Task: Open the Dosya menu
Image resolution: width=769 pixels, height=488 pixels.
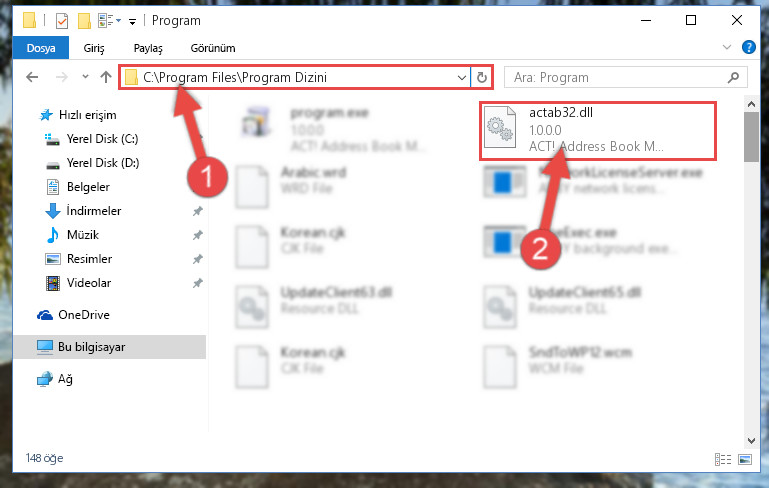Action: pos(41,48)
